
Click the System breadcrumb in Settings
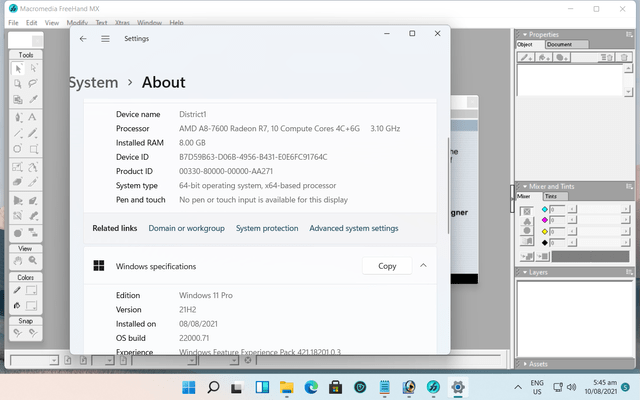point(93,82)
